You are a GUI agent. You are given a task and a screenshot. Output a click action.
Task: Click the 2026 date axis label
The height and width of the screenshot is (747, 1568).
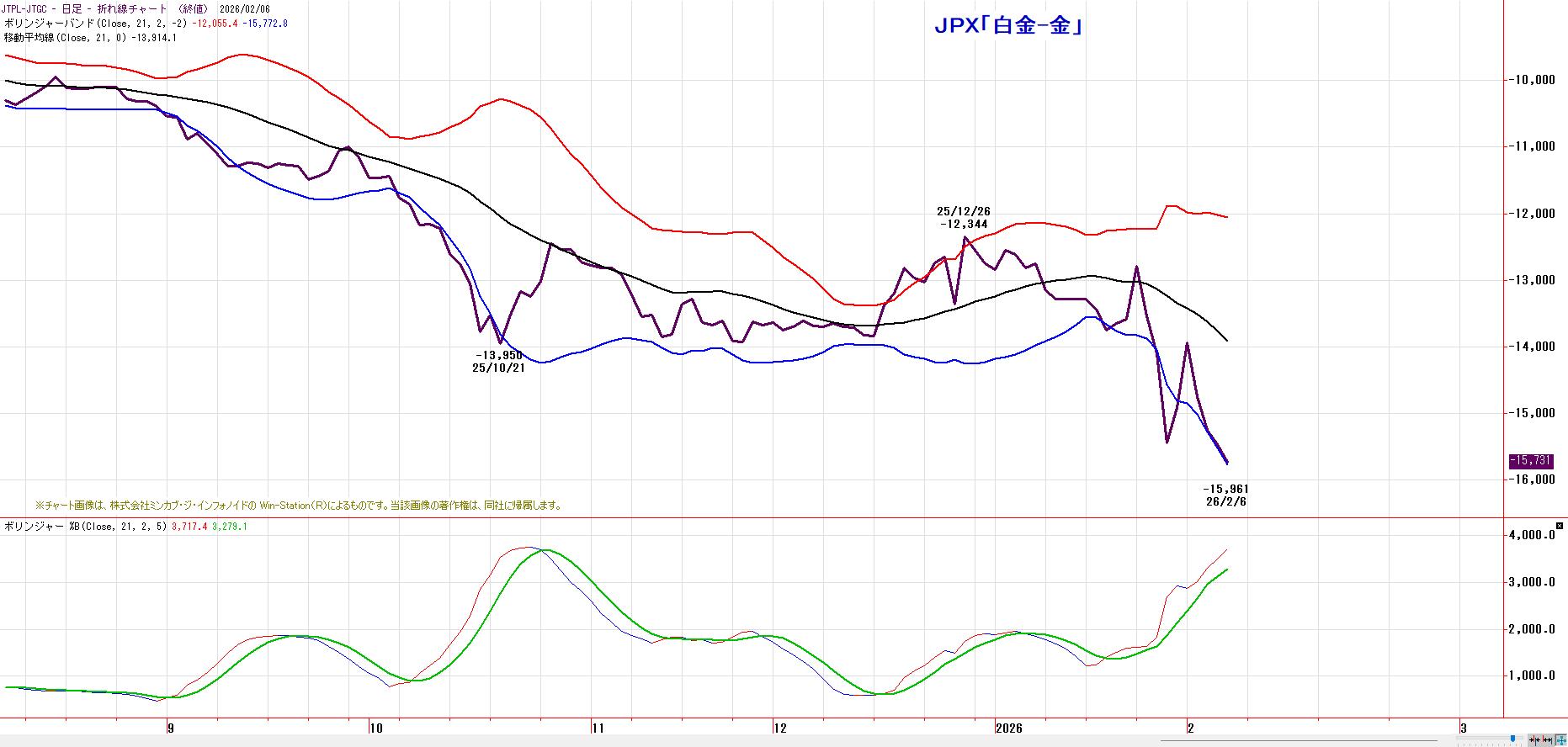tap(1008, 728)
